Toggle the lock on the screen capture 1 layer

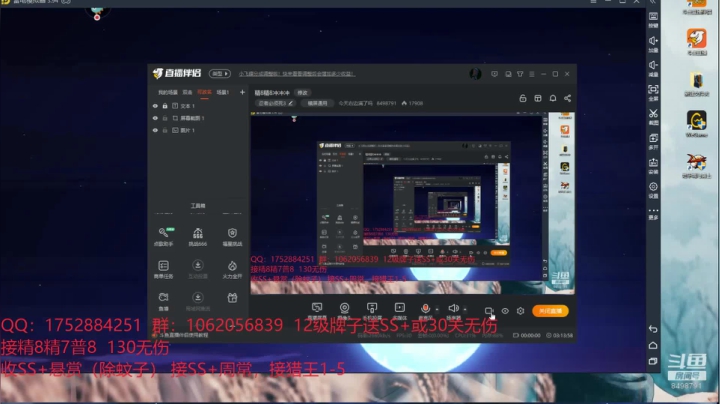(165, 118)
